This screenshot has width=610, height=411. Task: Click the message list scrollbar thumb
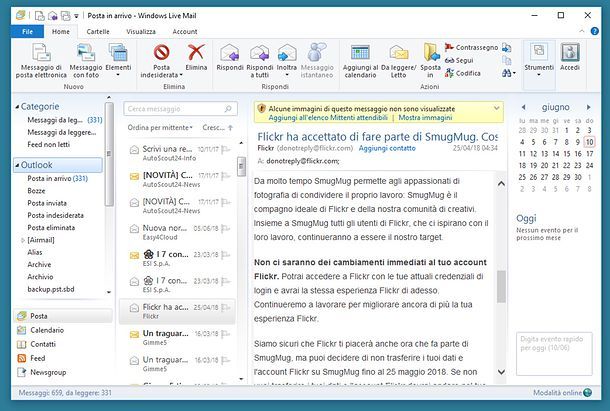pyautogui.click(x=241, y=166)
